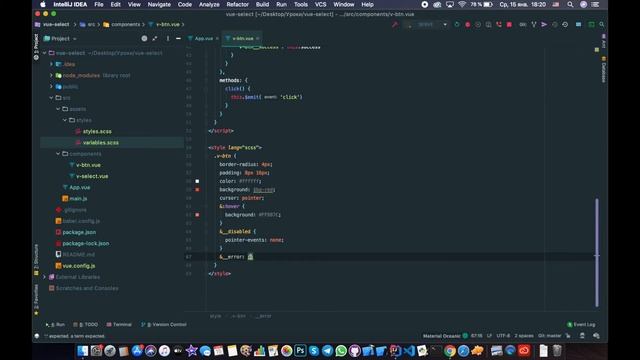Open Telegram from the Dock
The height and width of the screenshot is (360, 640).
click(327, 351)
